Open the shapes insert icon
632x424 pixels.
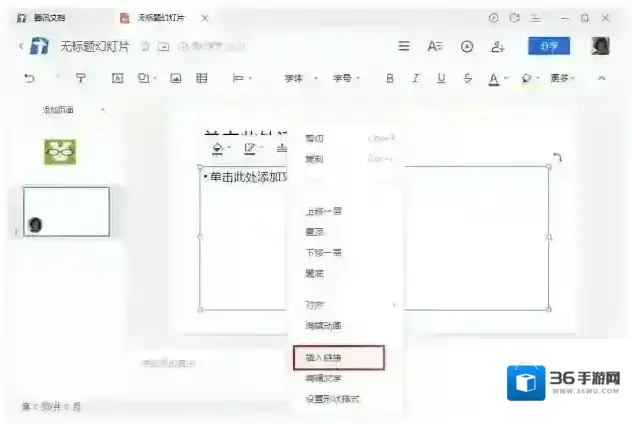[143, 78]
